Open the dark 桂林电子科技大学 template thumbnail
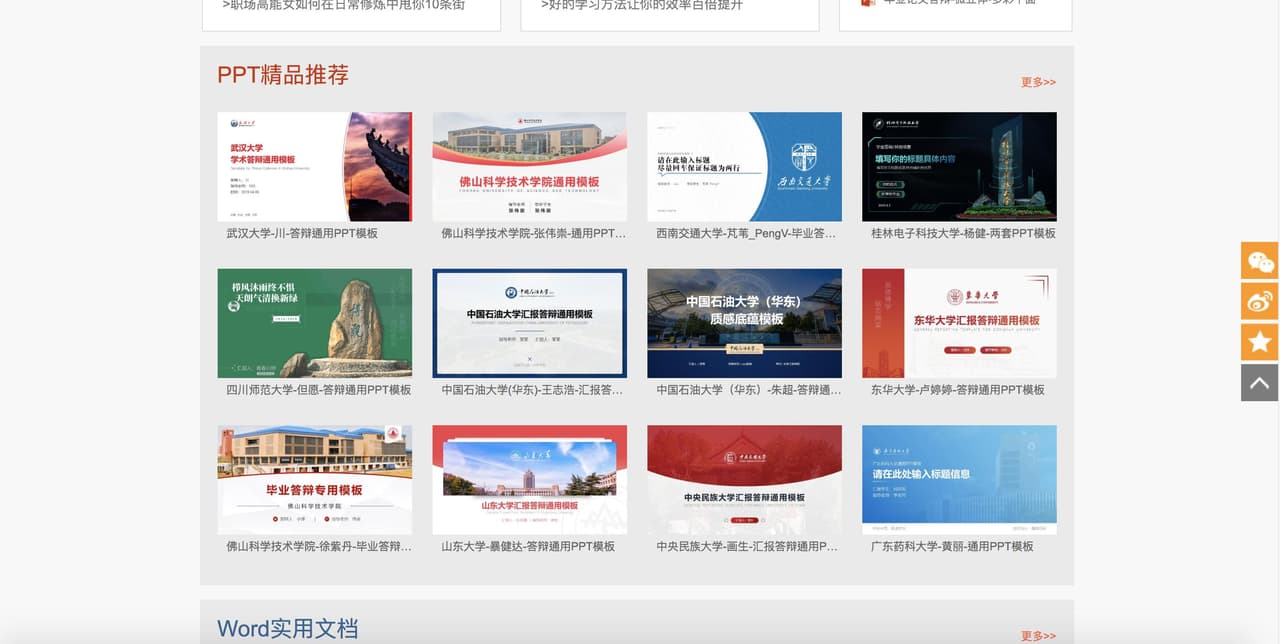The image size is (1280, 644). click(960, 166)
